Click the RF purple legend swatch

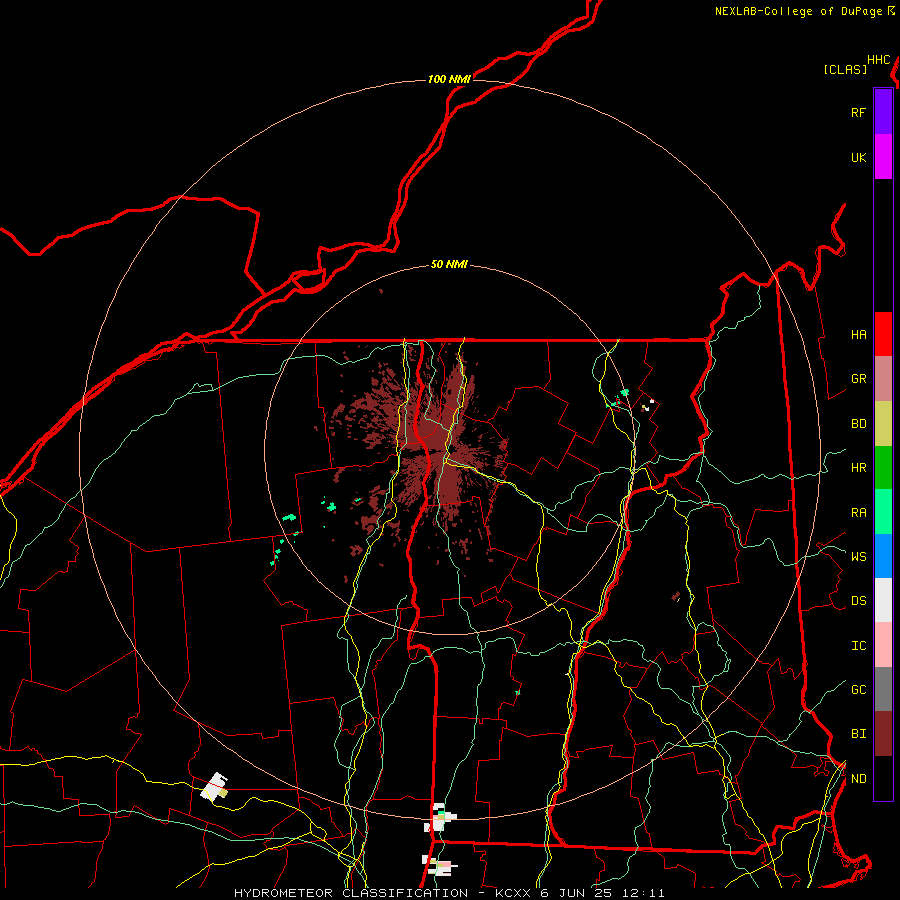tap(883, 112)
